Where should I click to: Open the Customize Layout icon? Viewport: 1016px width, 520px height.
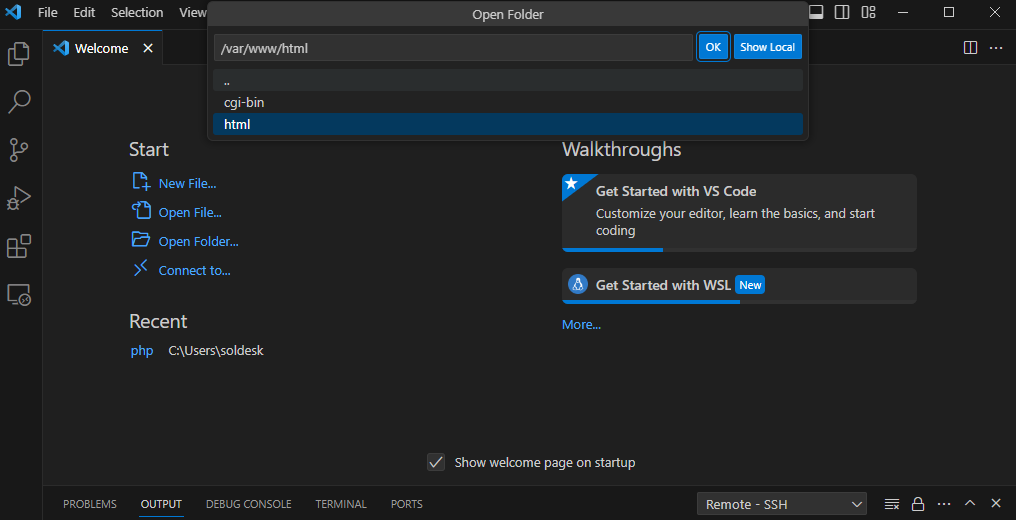[x=868, y=12]
